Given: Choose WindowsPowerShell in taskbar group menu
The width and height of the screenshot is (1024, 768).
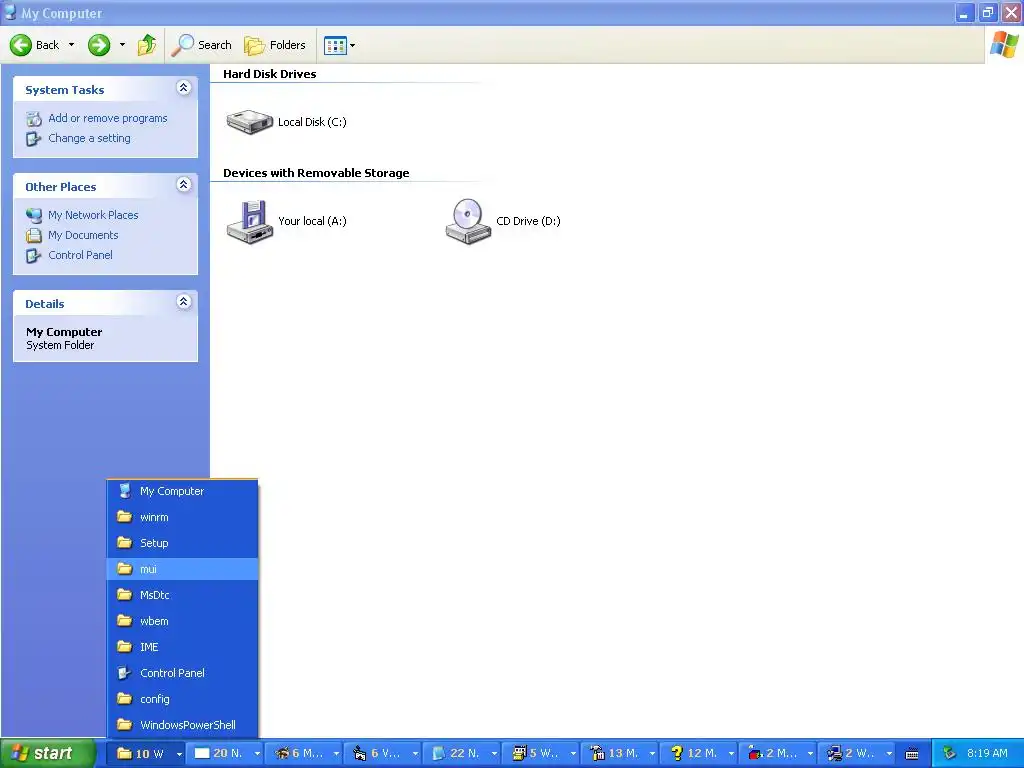Looking at the screenshot, I should pos(182,725).
